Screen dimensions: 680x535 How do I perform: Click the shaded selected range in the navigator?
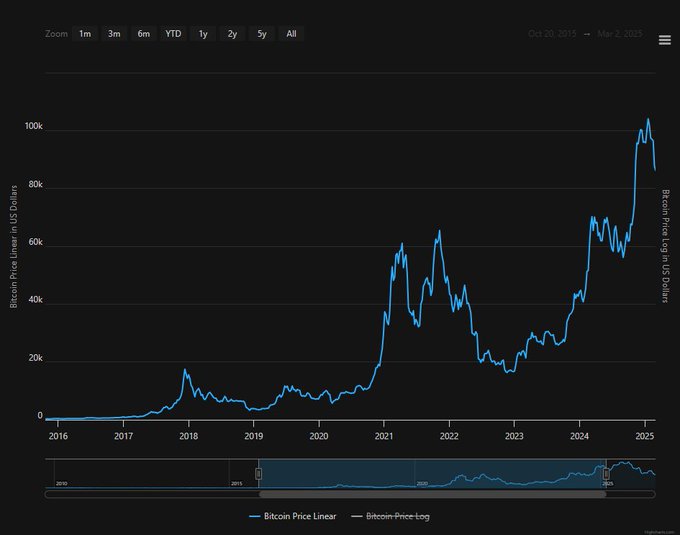click(x=432, y=474)
